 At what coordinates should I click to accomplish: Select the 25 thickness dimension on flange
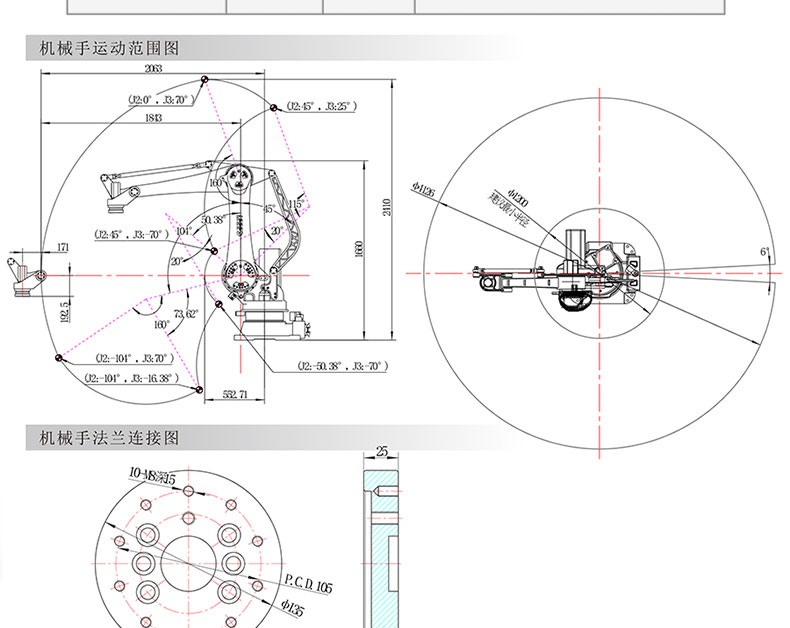381,451
